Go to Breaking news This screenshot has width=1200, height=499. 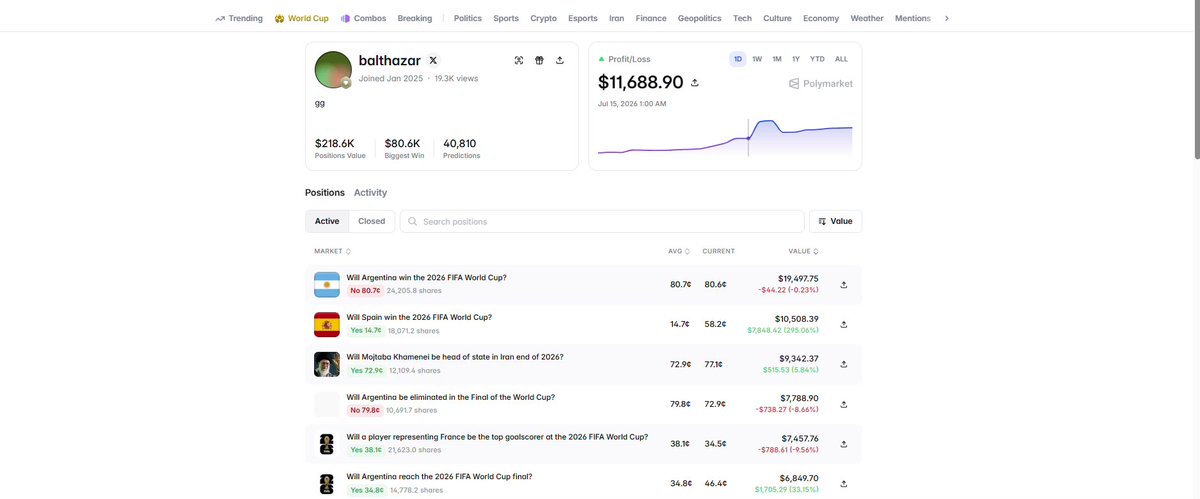415,18
